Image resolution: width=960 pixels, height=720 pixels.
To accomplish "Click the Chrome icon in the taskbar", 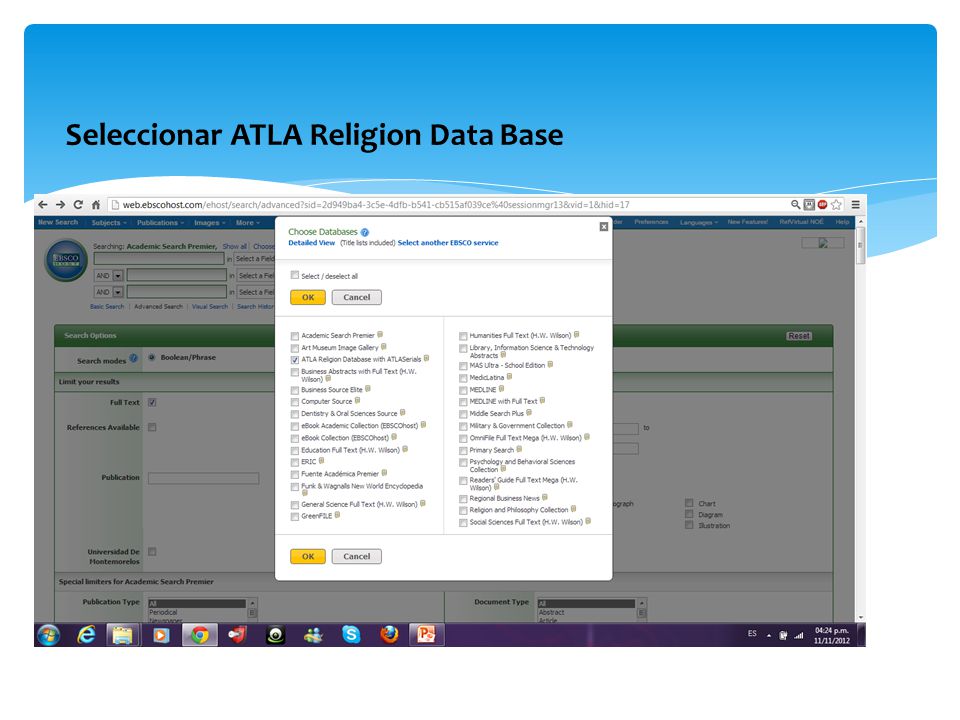I will click(200, 635).
